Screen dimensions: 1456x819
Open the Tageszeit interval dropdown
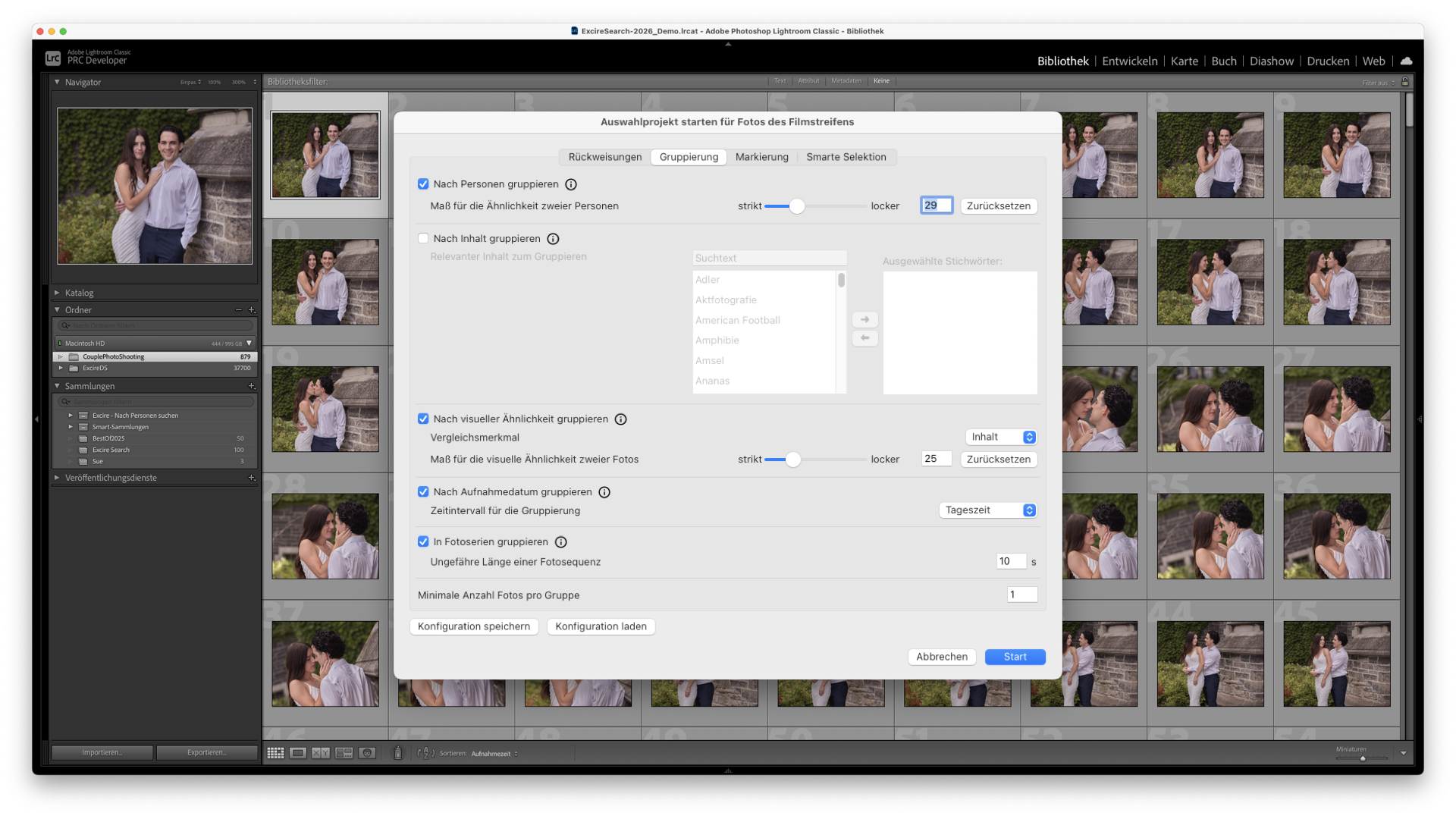[x=987, y=510]
